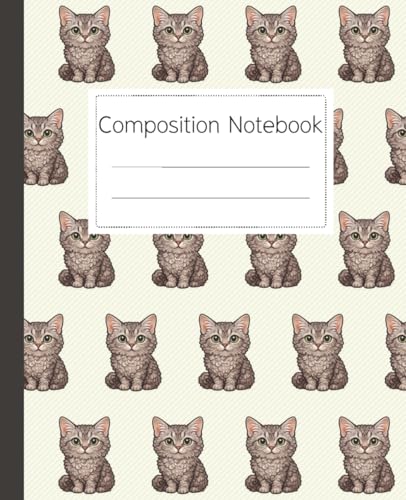Select the third kitten in the top row
406x500 pixels.
point(273,44)
